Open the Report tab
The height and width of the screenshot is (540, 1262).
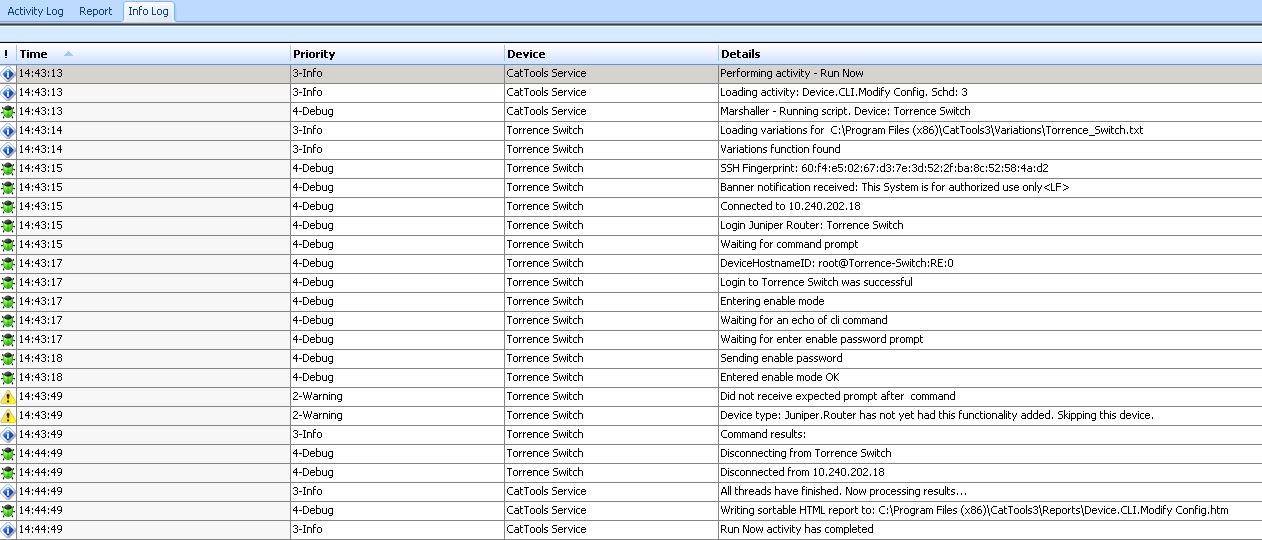96,11
